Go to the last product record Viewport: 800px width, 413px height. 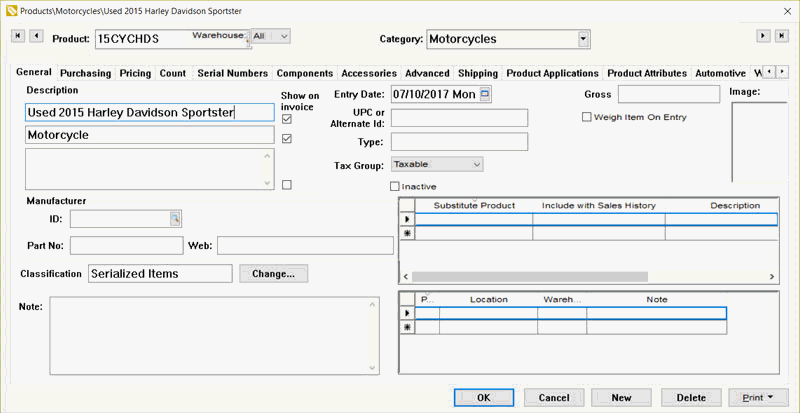pos(781,36)
